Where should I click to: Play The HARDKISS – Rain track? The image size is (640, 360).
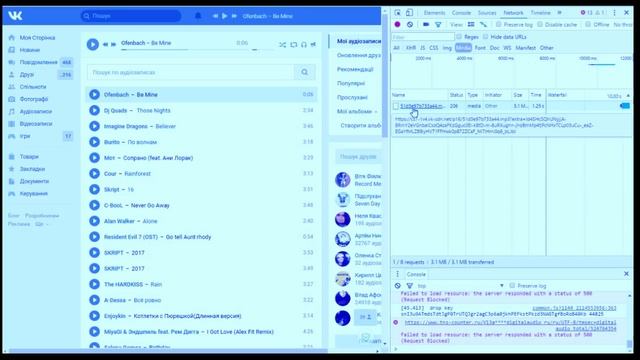tap(94, 284)
